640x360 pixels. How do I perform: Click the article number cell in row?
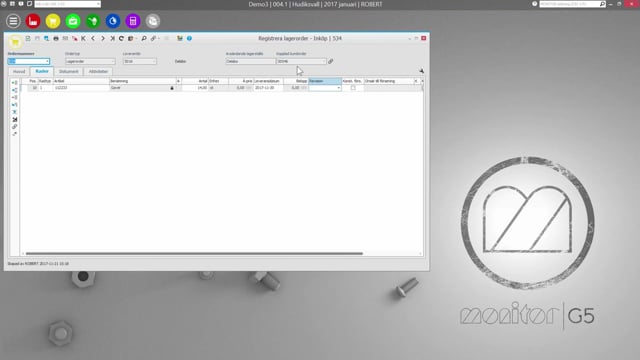[81, 88]
